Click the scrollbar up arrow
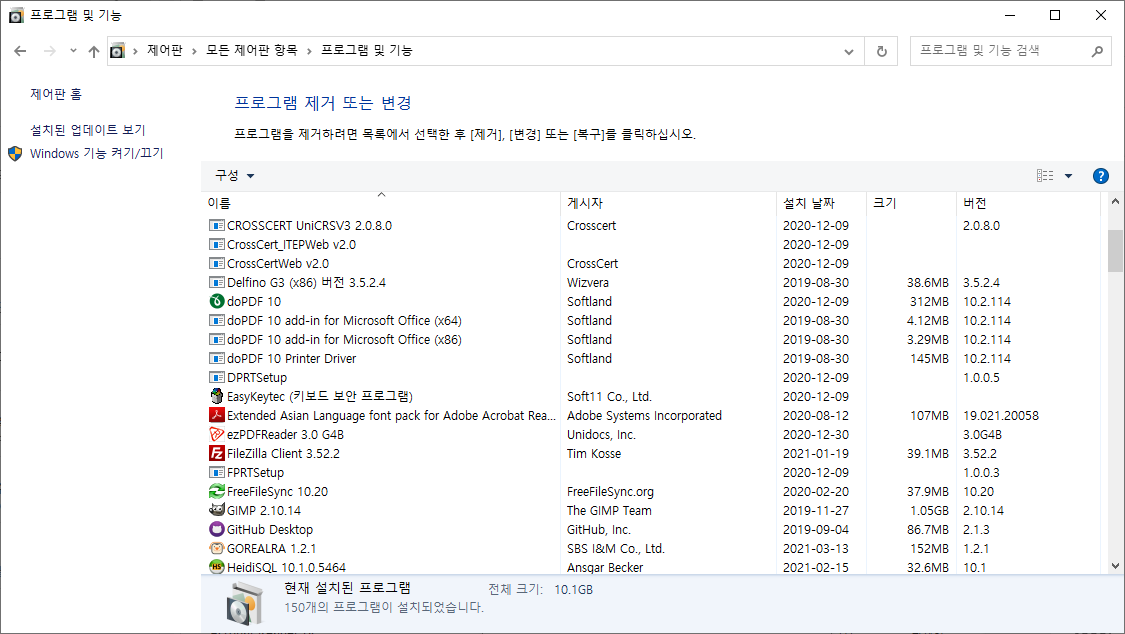 click(1115, 202)
